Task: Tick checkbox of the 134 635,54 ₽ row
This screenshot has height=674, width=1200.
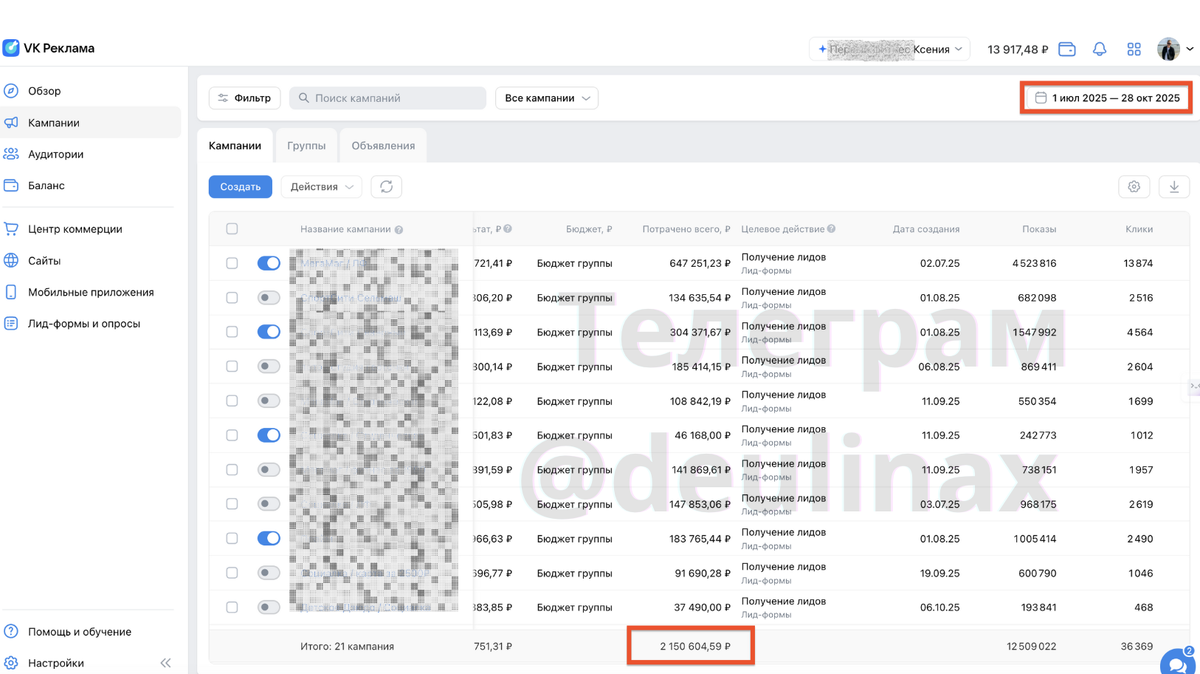Action: click(232, 298)
